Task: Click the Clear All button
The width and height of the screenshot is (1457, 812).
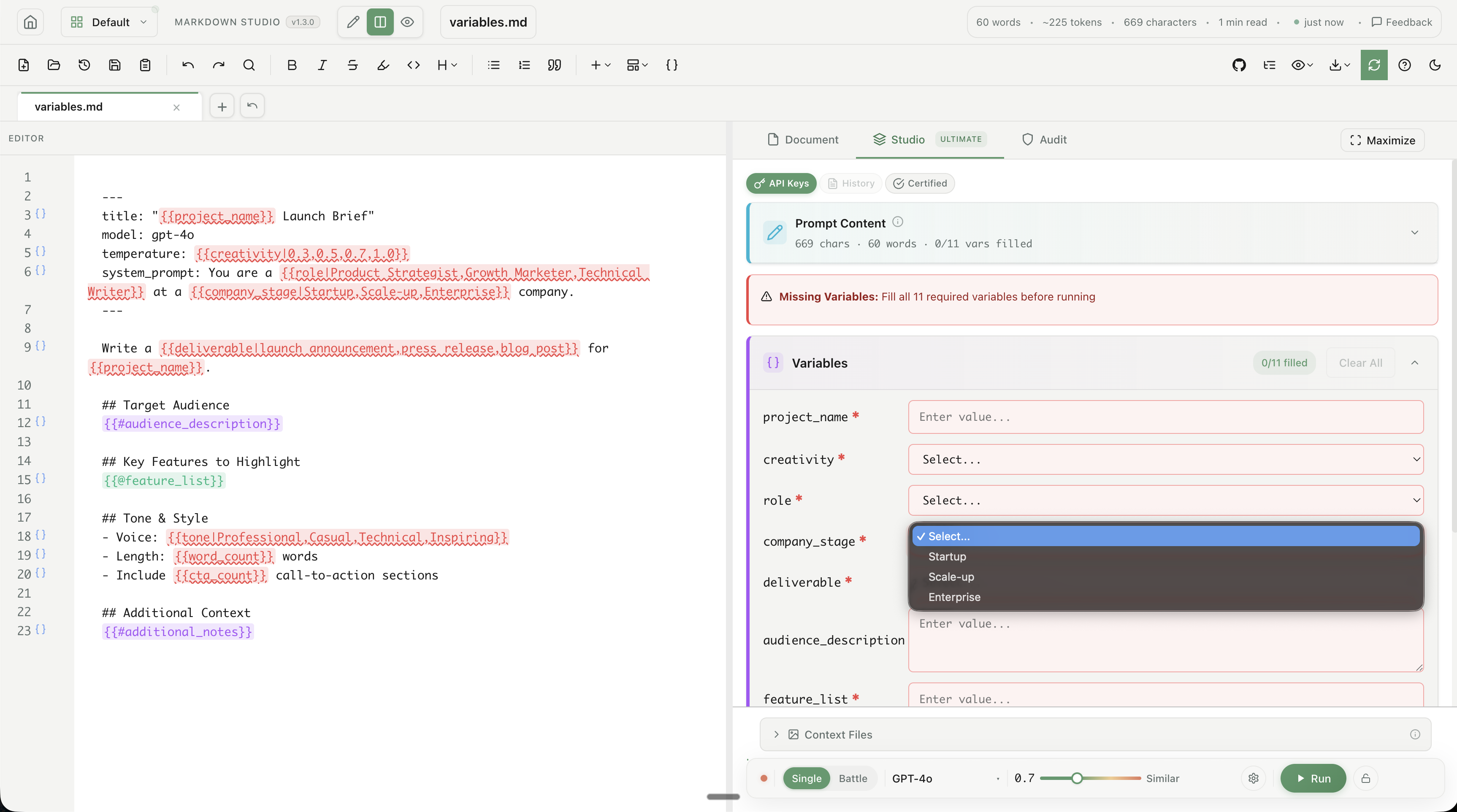Action: 1360,363
